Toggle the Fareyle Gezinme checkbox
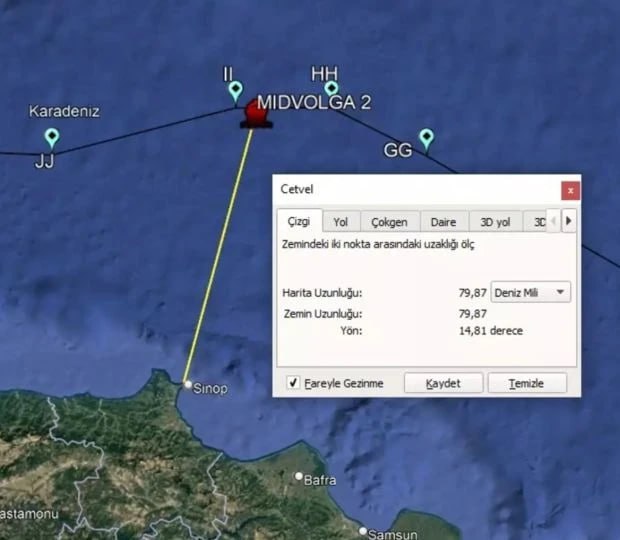The image size is (620, 540). click(x=293, y=383)
